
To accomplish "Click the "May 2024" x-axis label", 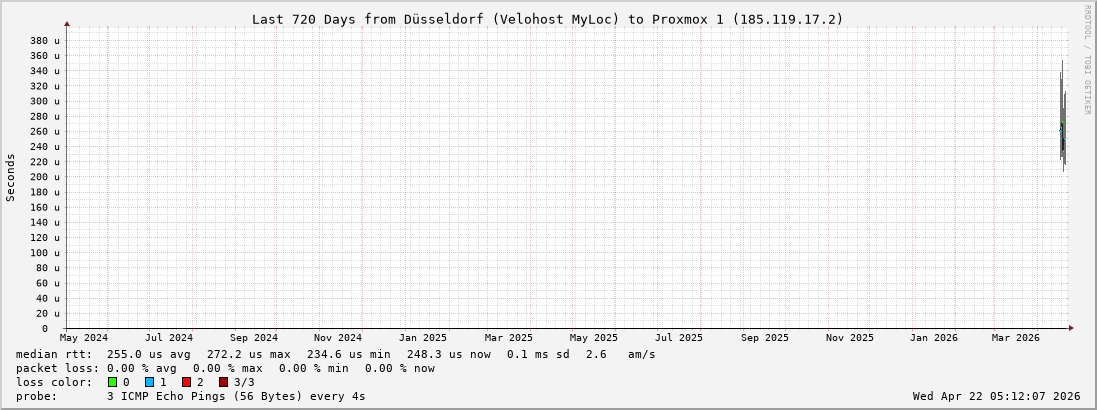I will pyautogui.click(x=84, y=338).
